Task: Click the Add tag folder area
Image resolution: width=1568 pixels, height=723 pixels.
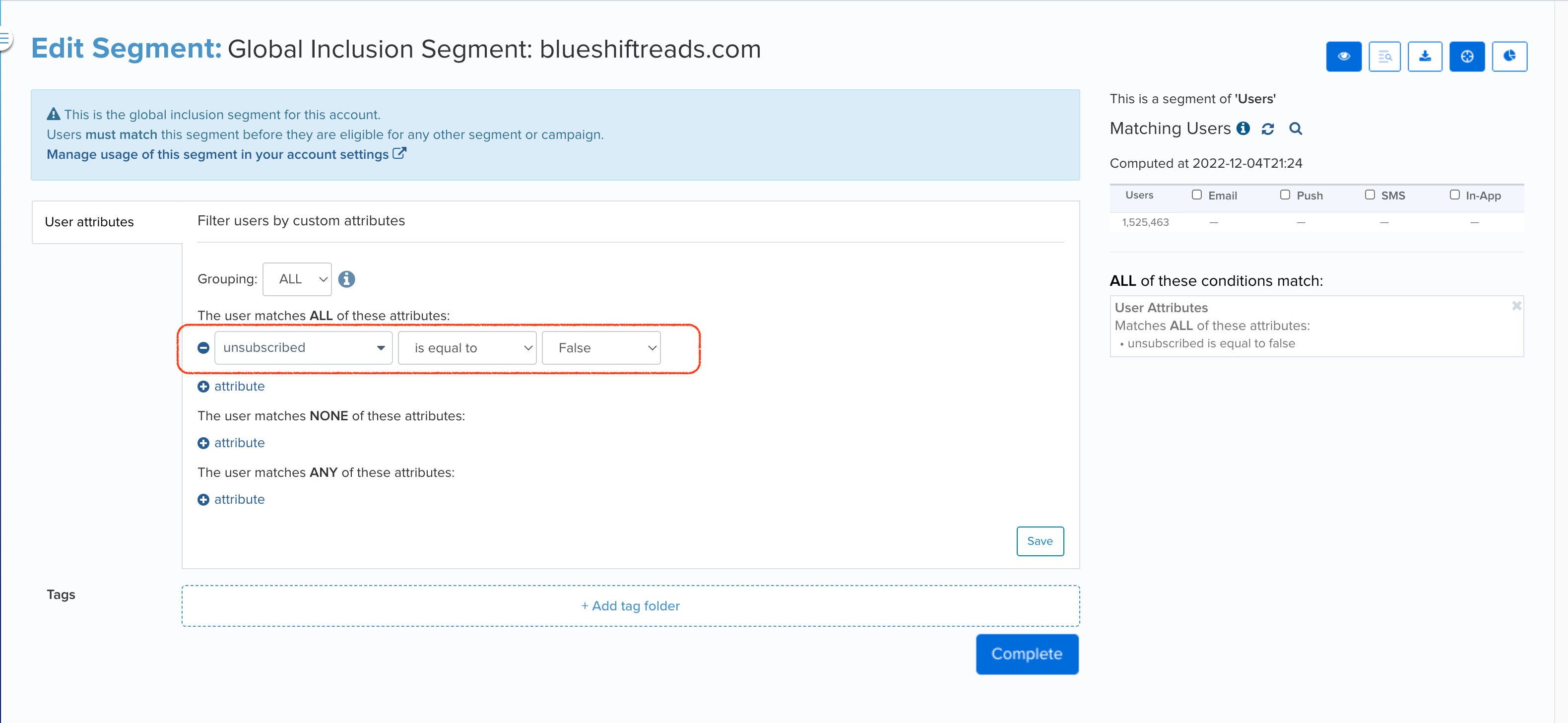Action: [630, 606]
